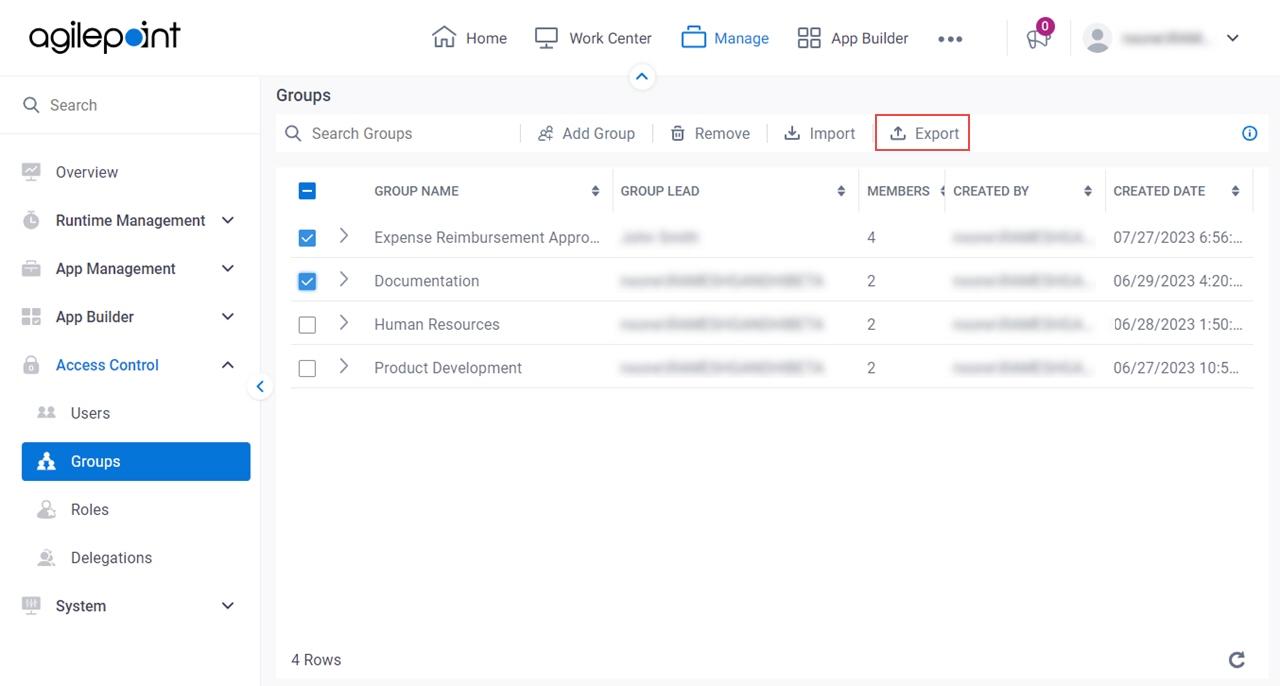Click the Import button
Viewport: 1280px width, 686px height.
[x=819, y=133]
